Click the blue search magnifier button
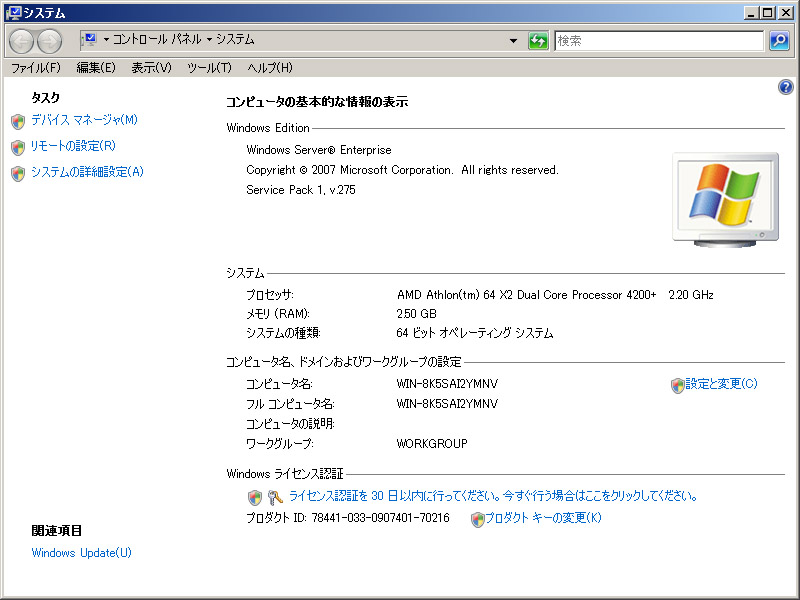The image size is (800, 600). [x=779, y=40]
